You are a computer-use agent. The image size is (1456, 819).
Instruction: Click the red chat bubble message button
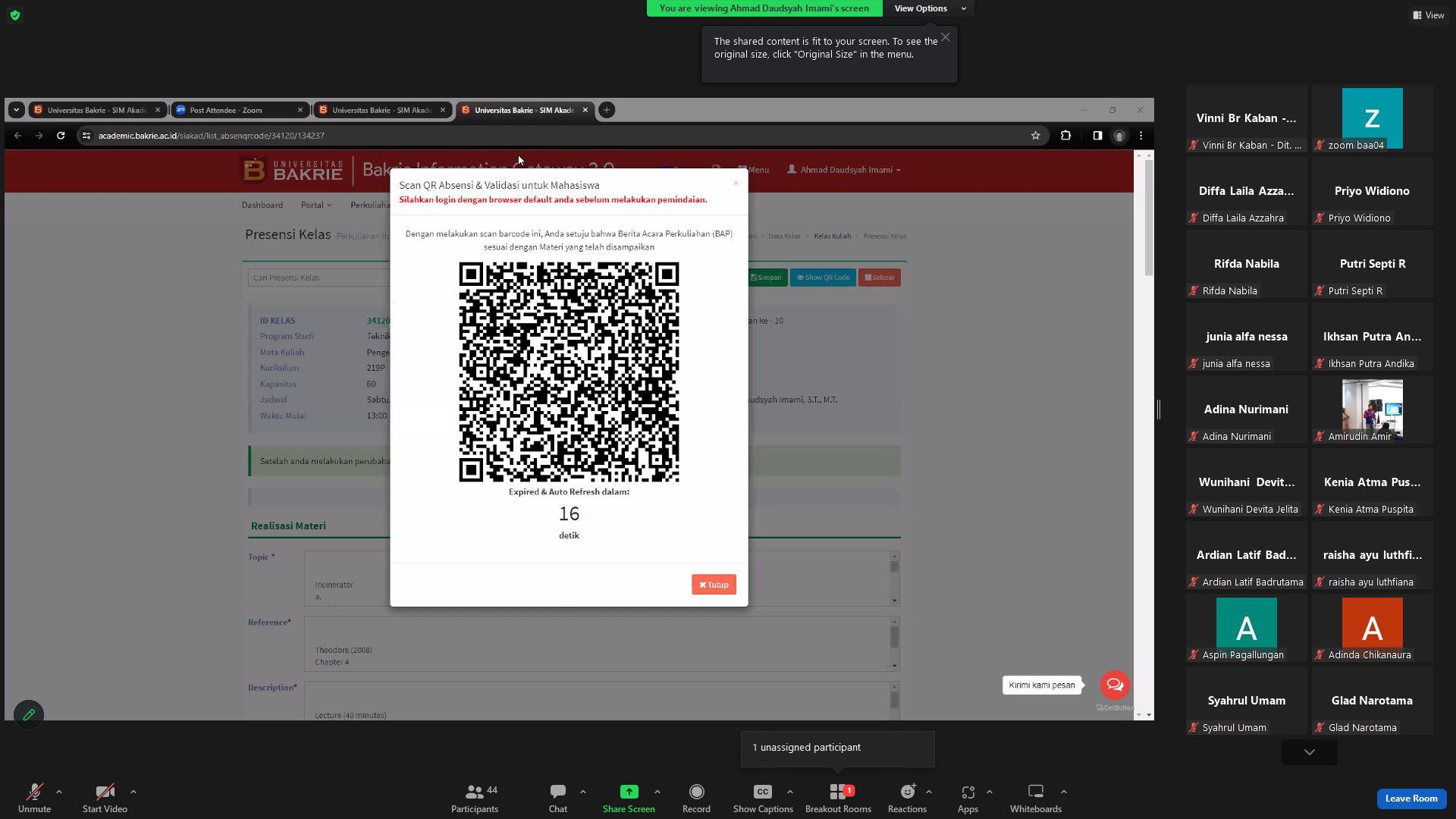[1115, 685]
